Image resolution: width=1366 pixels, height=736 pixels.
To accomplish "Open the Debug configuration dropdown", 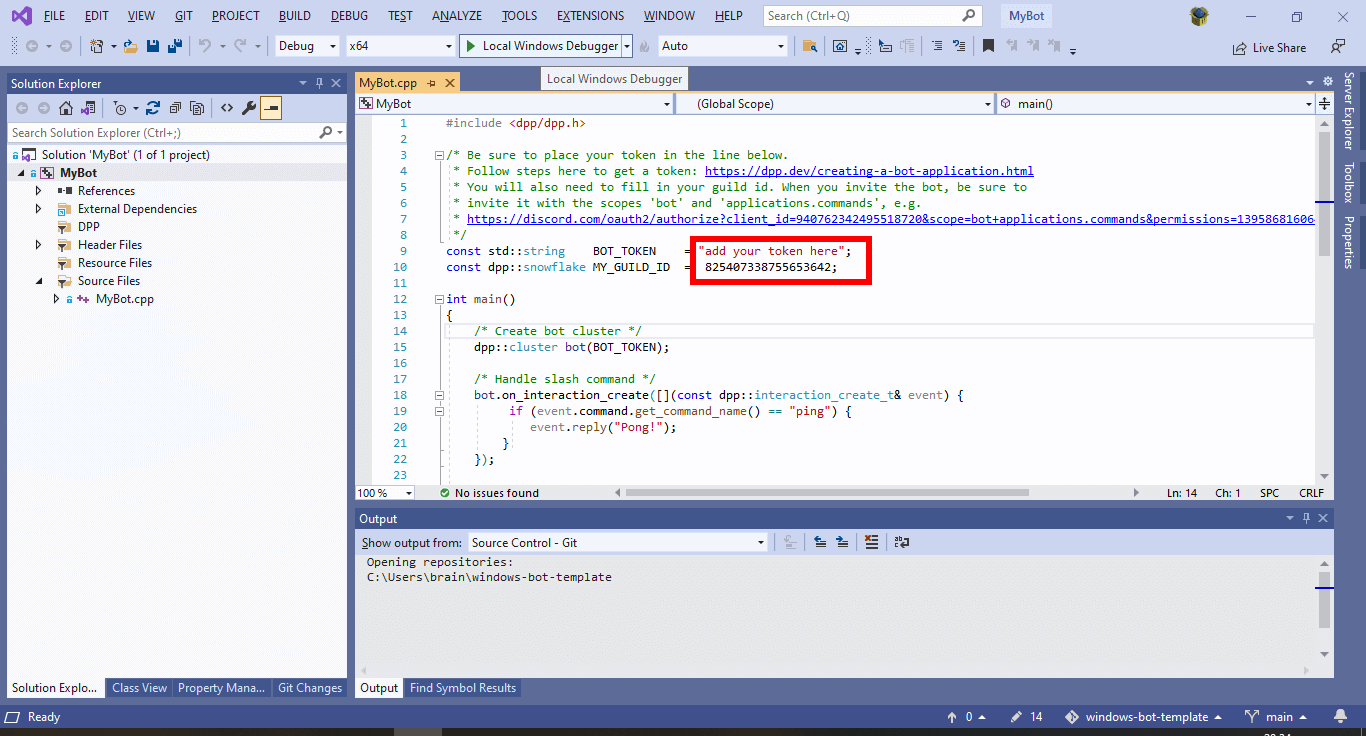I will point(308,46).
